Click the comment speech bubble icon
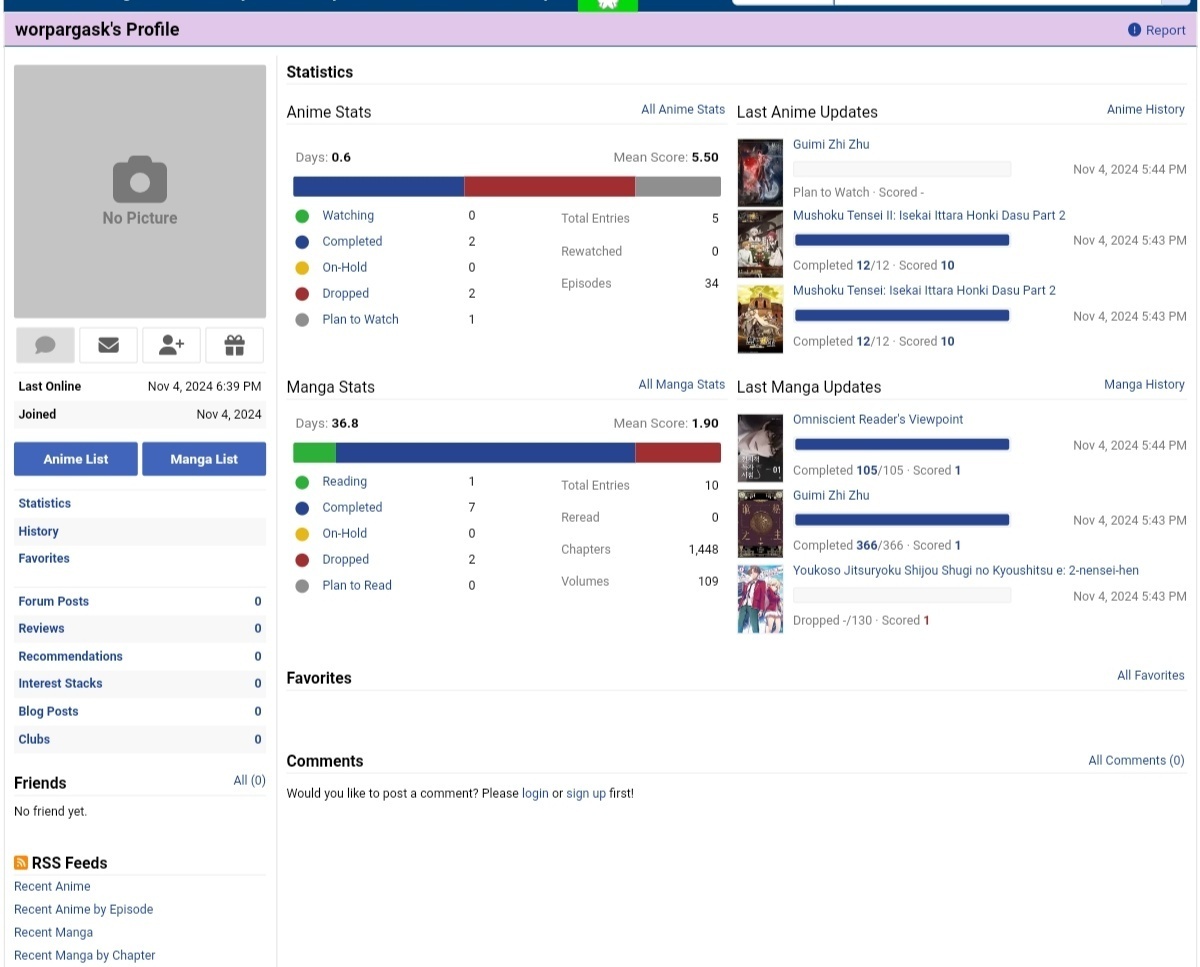This screenshot has width=1200, height=967. coord(45,345)
